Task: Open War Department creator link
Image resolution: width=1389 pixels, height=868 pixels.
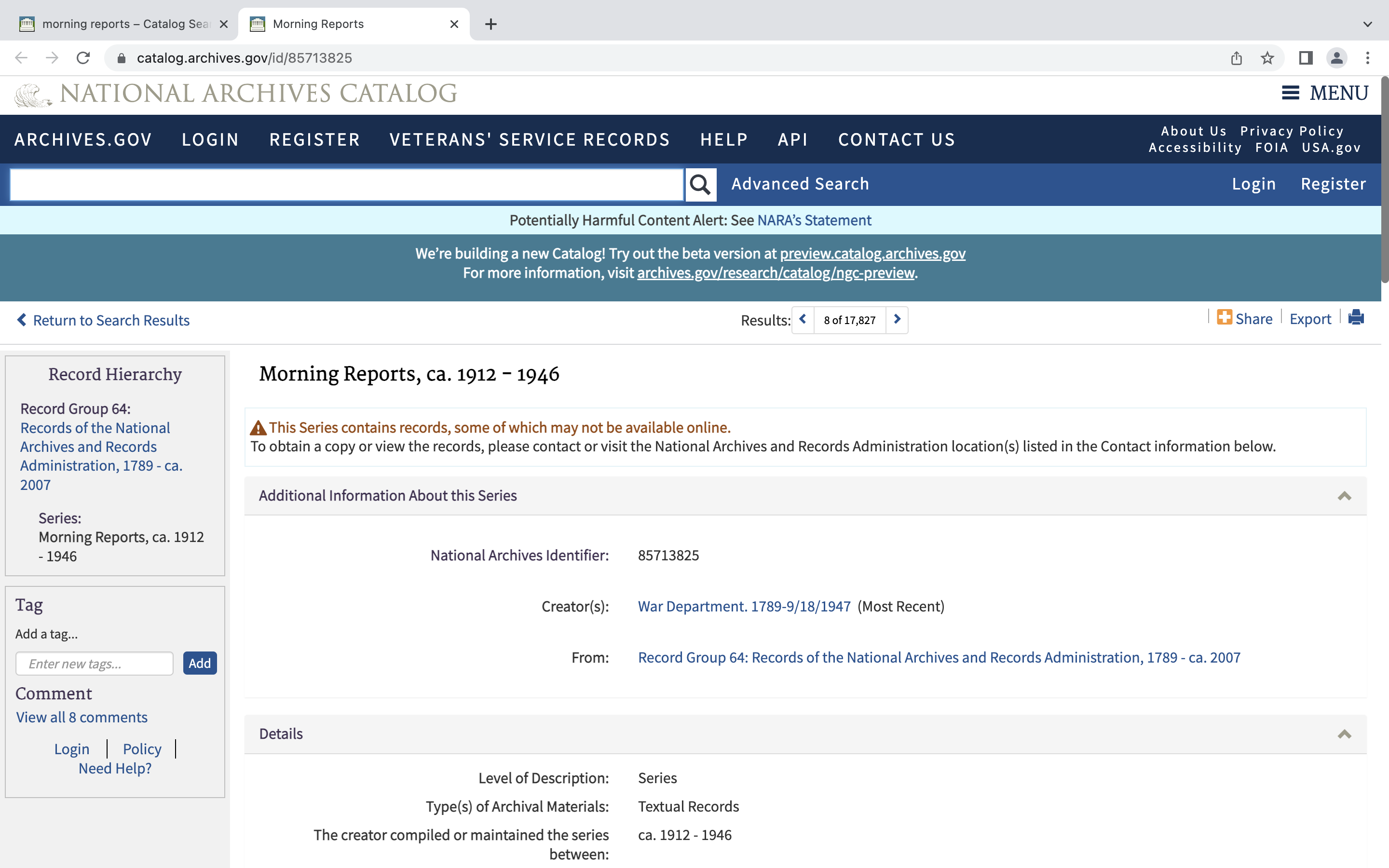Action: coord(744,606)
